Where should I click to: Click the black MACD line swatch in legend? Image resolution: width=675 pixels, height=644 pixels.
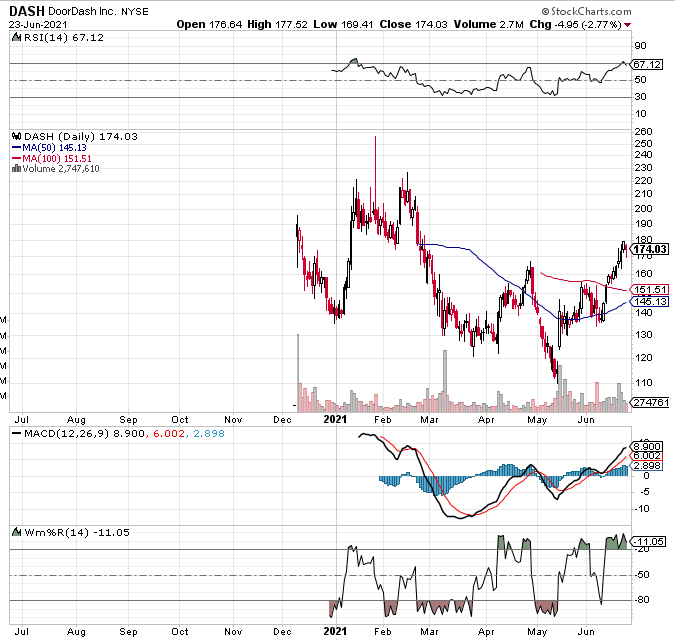click(16, 433)
